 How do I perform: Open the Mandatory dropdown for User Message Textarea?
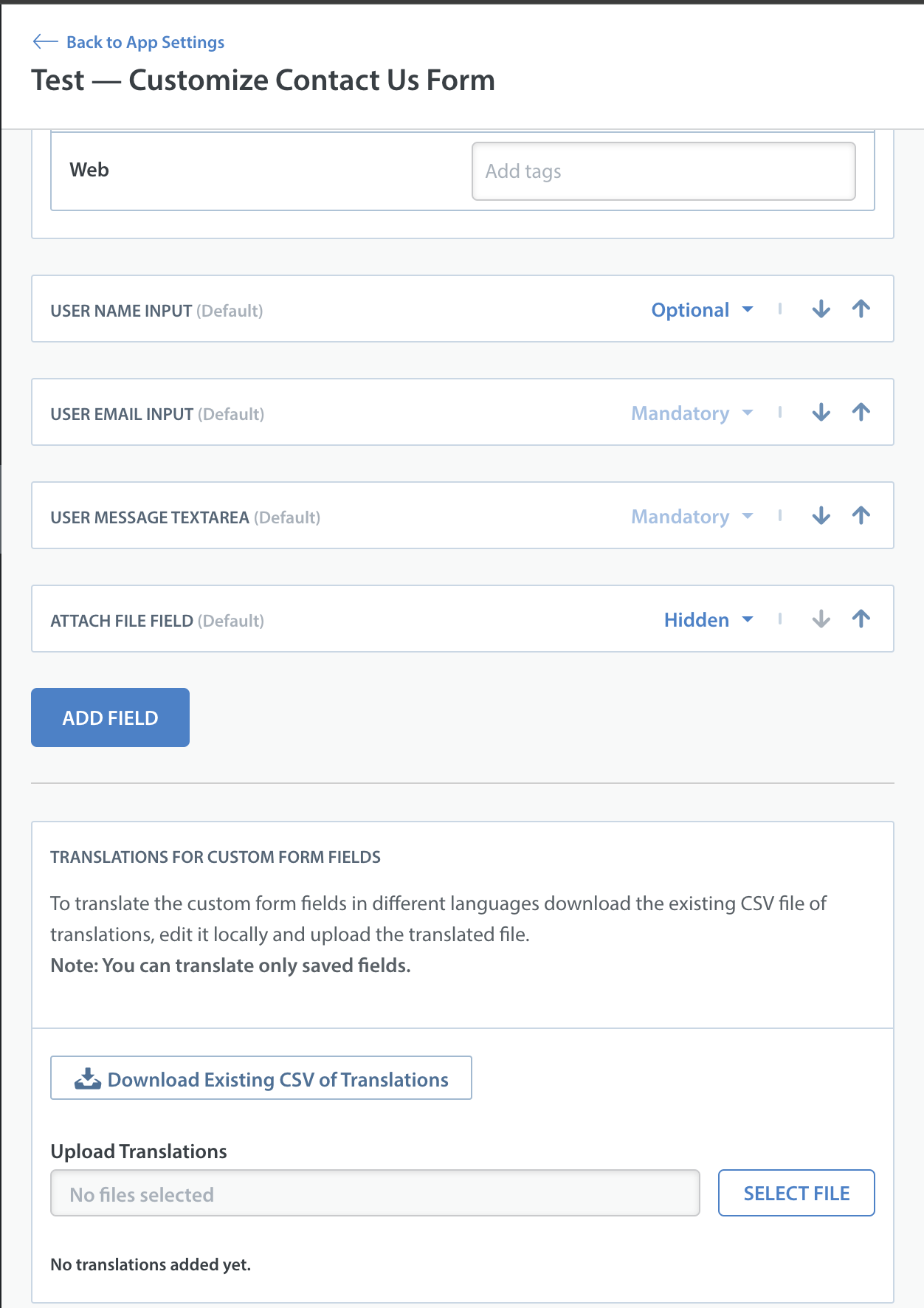[x=692, y=517]
